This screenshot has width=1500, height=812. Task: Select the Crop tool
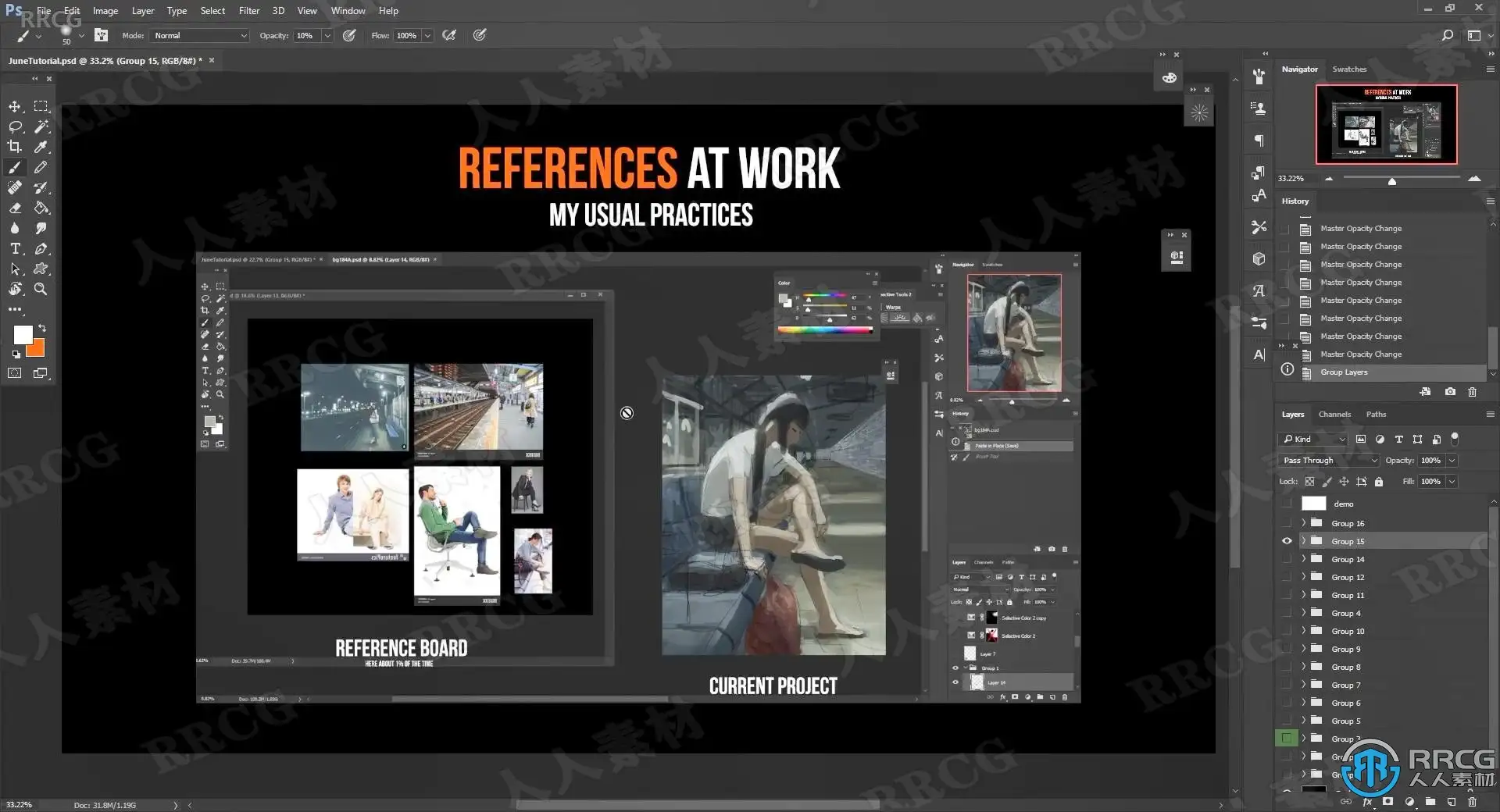coord(15,147)
